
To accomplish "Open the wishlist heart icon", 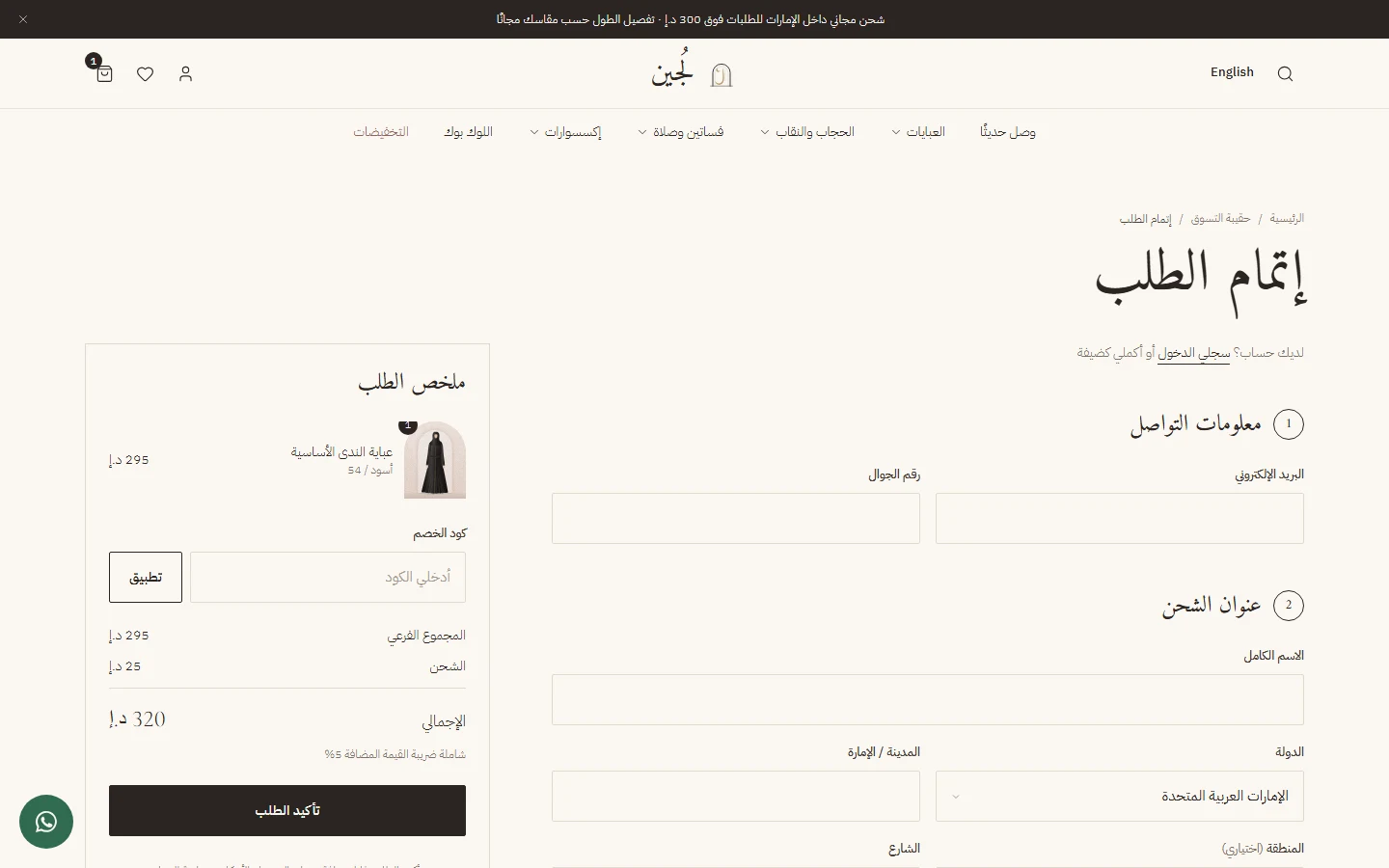I will click(145, 74).
